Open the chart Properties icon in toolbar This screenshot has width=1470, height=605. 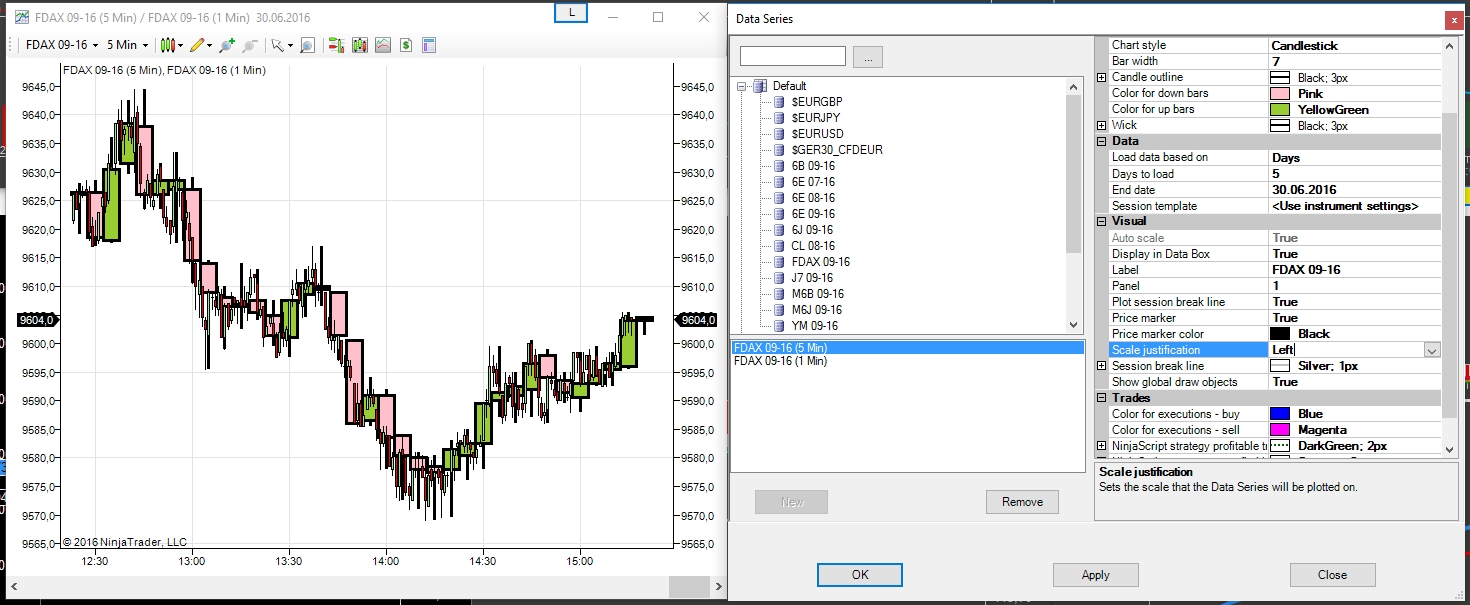[x=429, y=45]
